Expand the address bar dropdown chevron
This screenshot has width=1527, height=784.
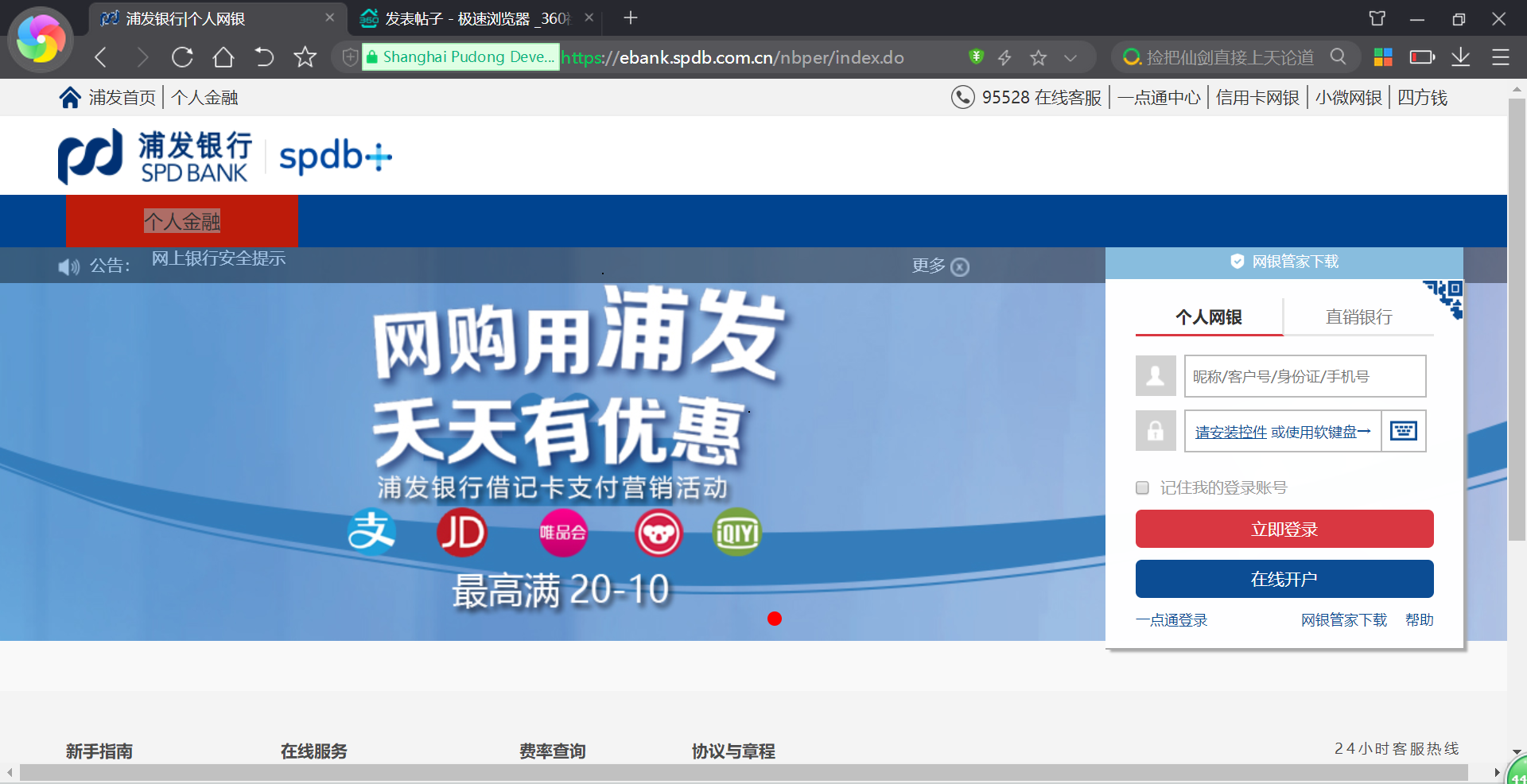pyautogui.click(x=1070, y=57)
